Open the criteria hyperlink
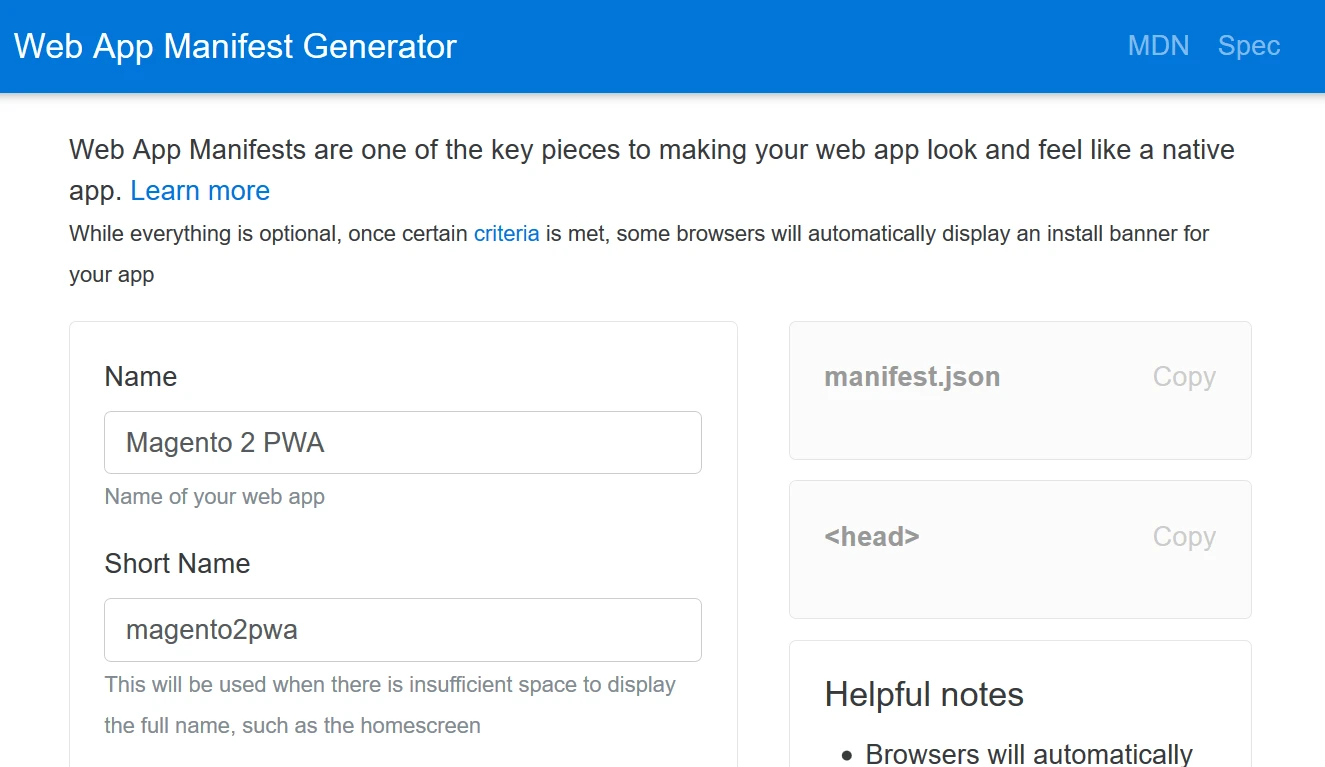The width and height of the screenshot is (1325, 767). [506, 234]
